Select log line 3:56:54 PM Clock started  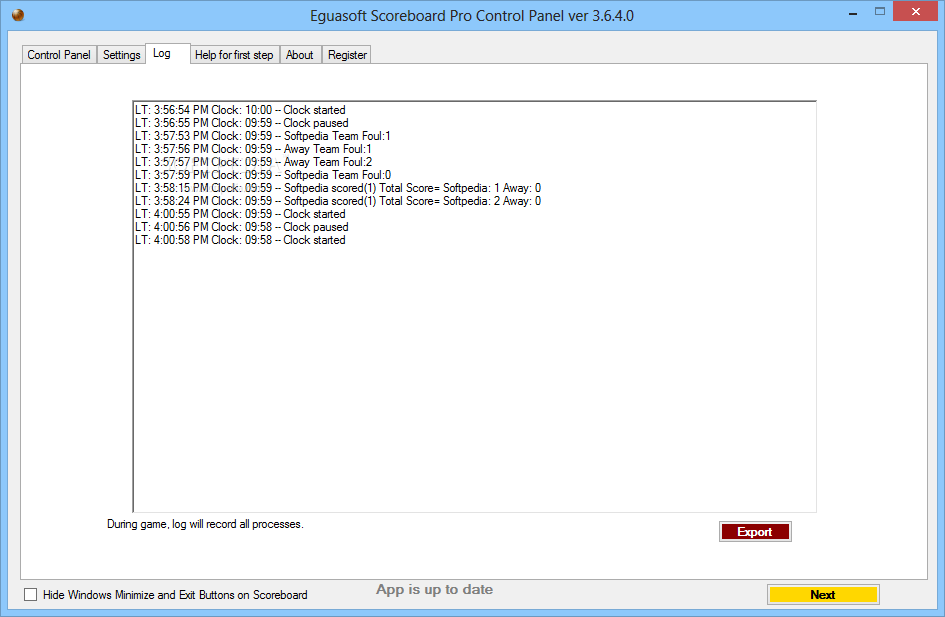240,110
